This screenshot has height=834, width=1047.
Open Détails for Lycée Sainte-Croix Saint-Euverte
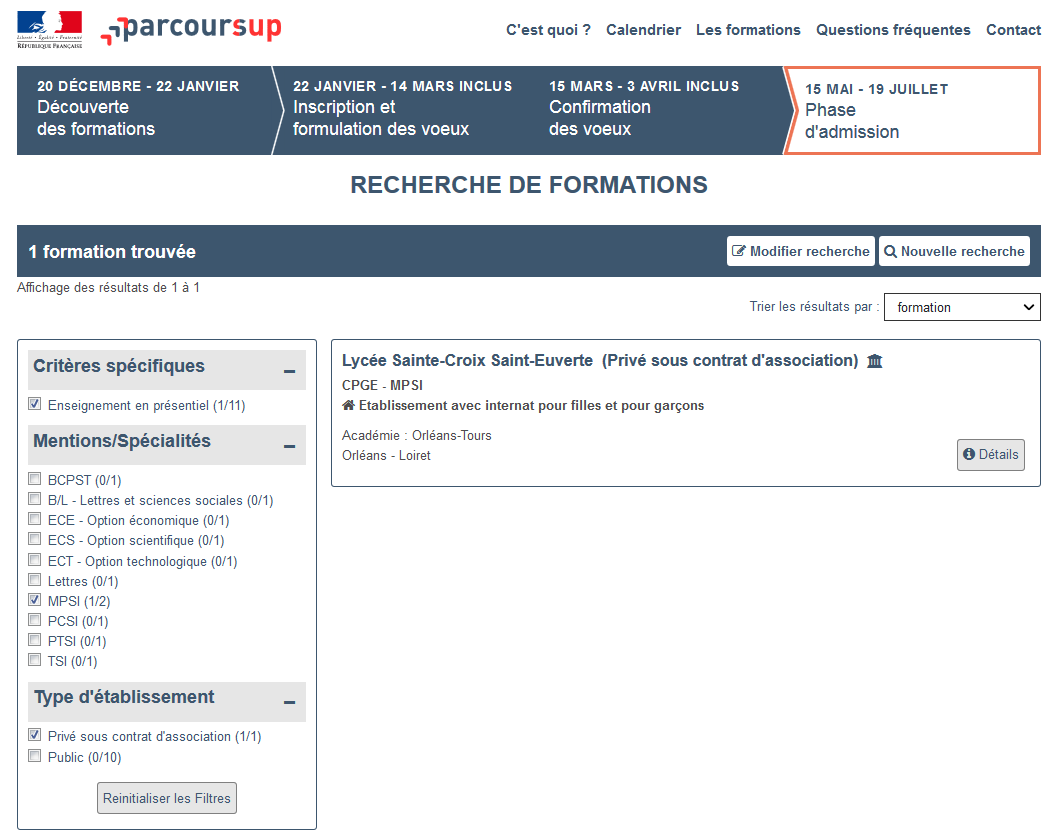tap(990, 454)
